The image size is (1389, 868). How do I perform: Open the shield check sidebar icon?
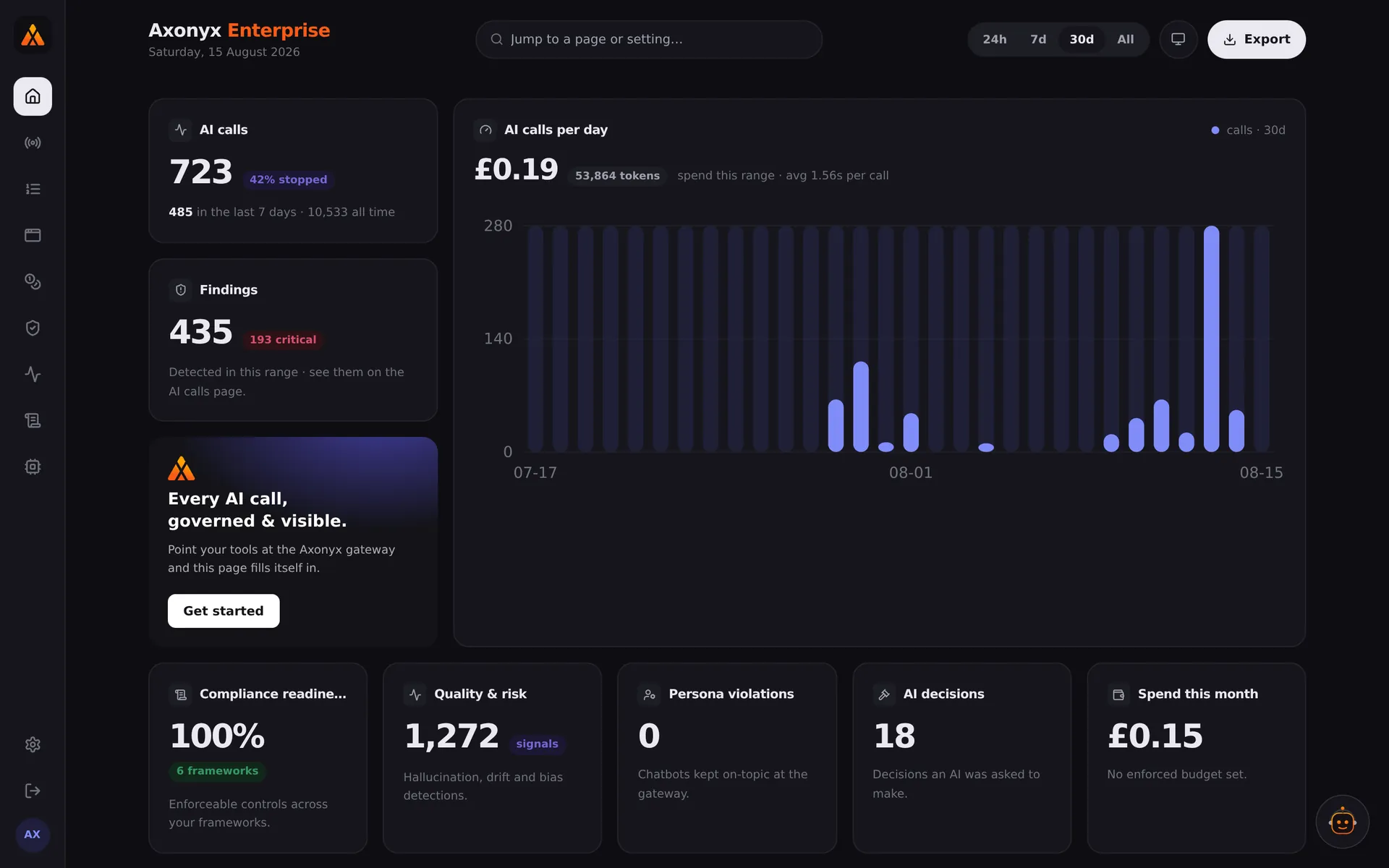coord(33,328)
